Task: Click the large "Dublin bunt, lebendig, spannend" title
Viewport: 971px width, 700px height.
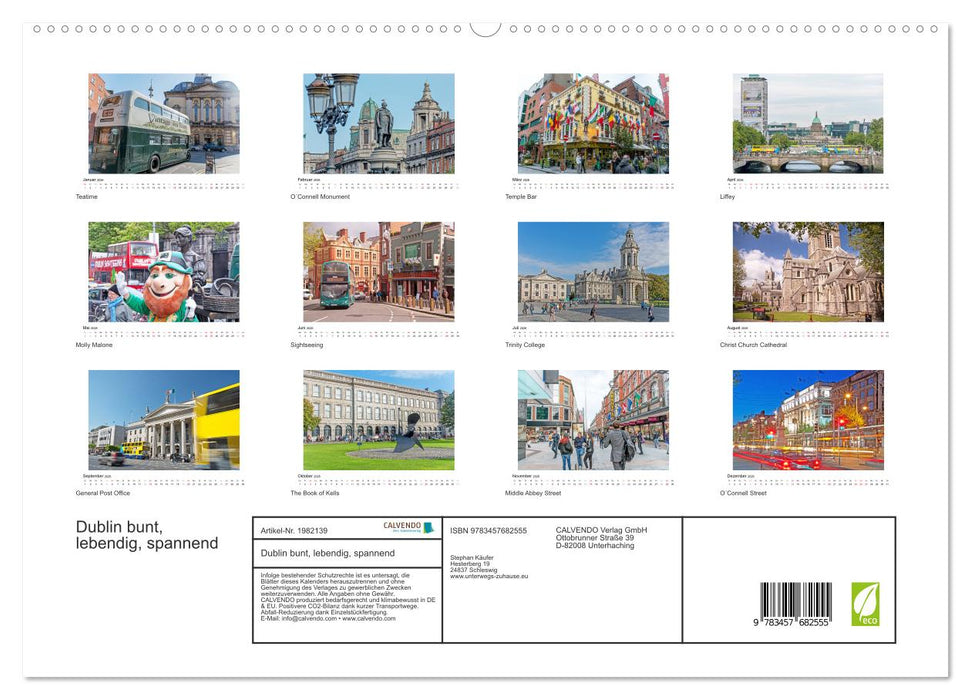Action: click(147, 535)
